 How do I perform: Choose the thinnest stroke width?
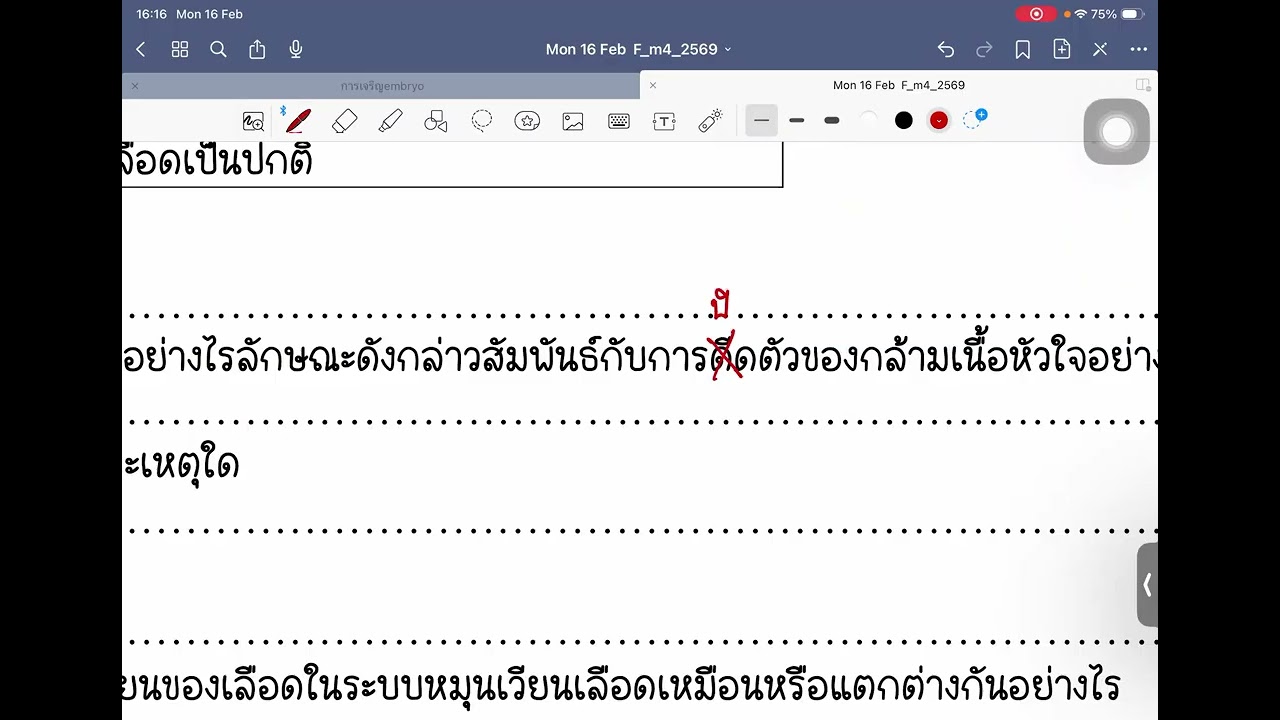coord(761,120)
